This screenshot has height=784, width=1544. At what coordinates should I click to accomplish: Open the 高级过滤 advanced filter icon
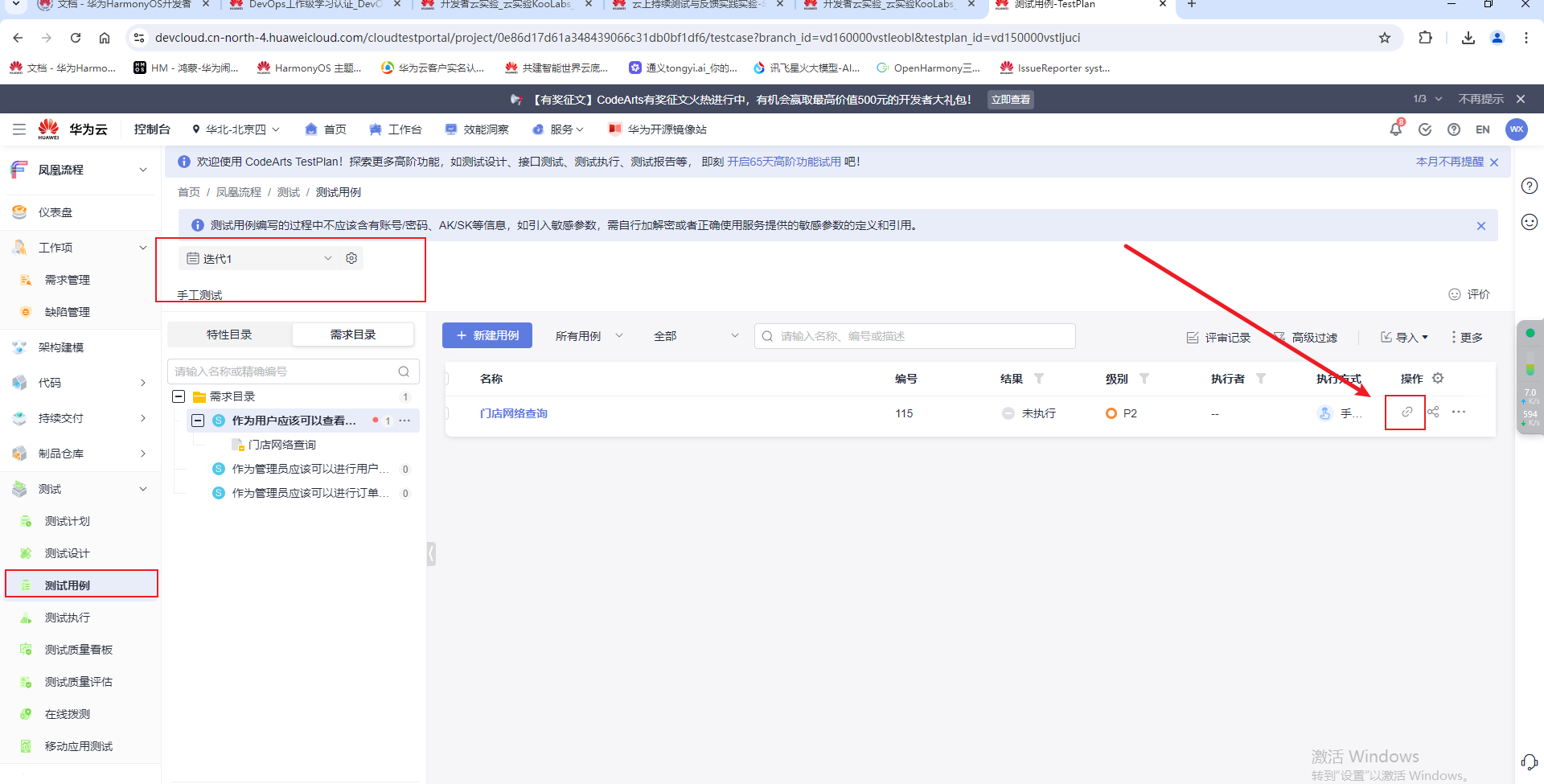[1280, 337]
